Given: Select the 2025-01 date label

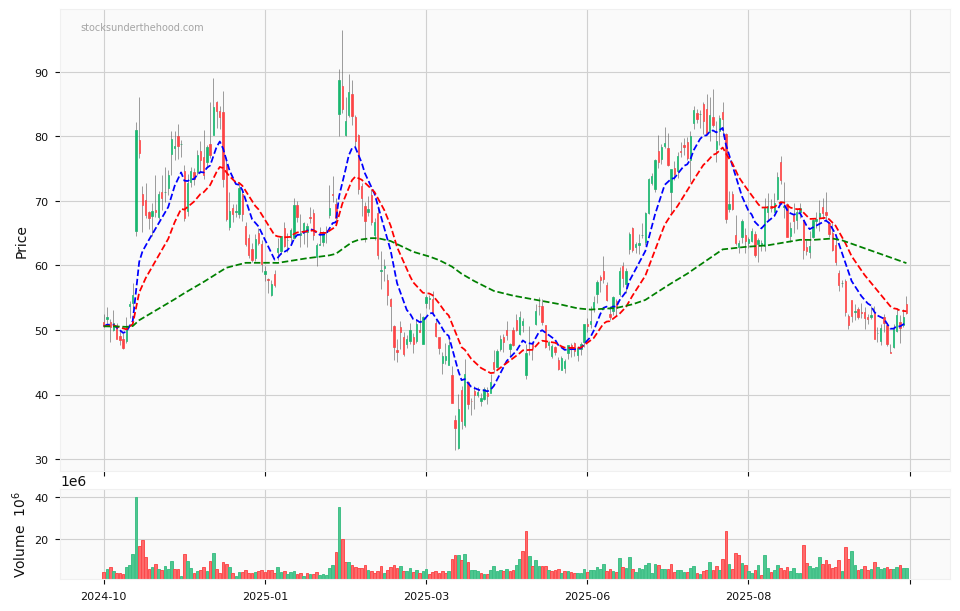Looking at the screenshot, I should (265, 596).
